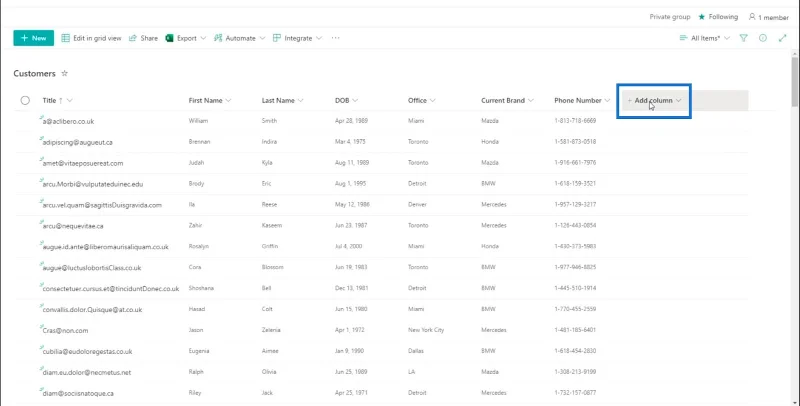Open item diam.eu.dolor@necmetus.net
The image size is (800, 406).
pyautogui.click(x=87, y=372)
